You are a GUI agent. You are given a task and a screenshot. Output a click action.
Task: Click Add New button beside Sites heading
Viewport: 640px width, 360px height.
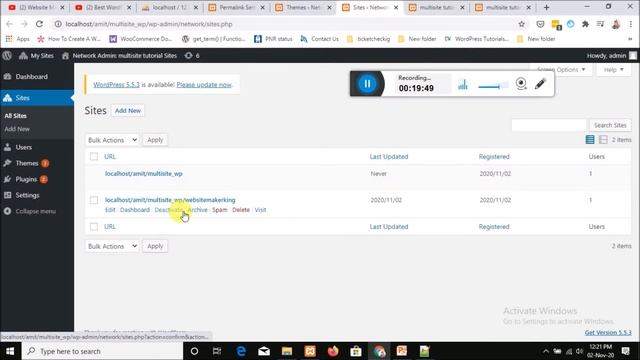[128, 111]
